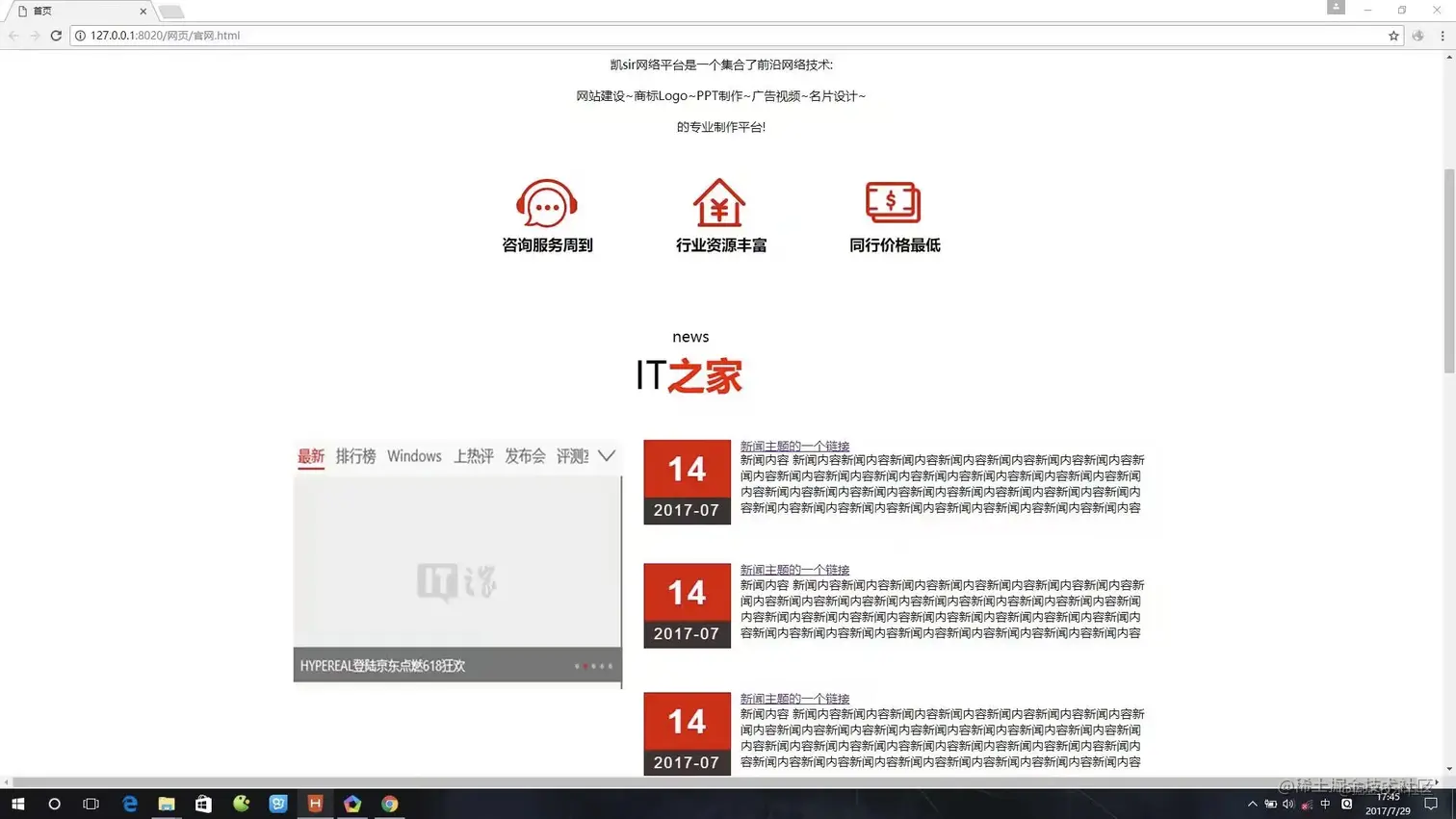Image resolution: width=1456 pixels, height=819 pixels.
Task: Open the second 新闻主题的一个链接 link
Action: [x=794, y=570]
